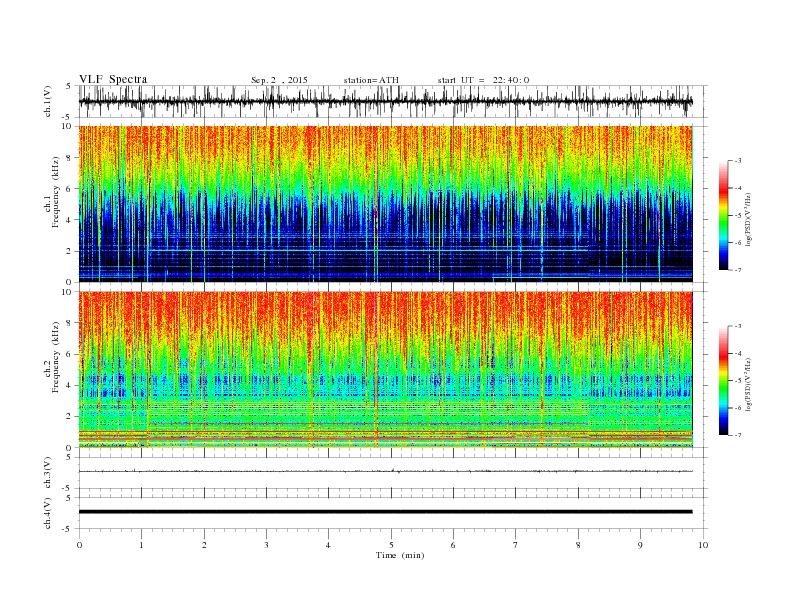Click the "-7" label on upper colorbar

coord(736,270)
